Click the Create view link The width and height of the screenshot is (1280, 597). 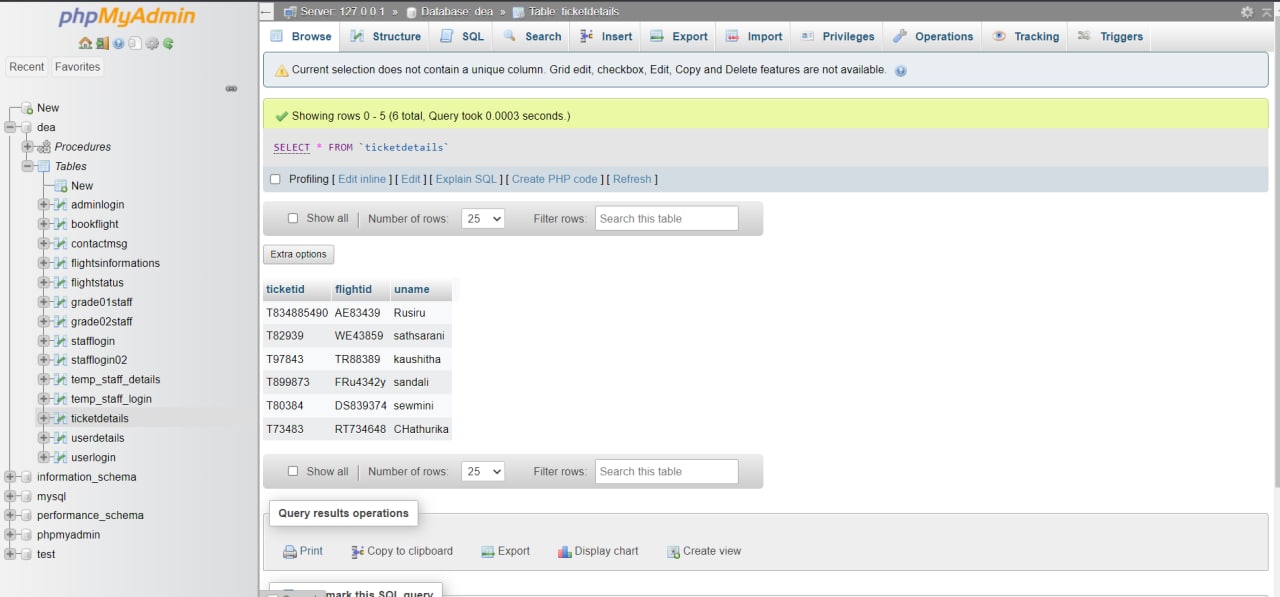[704, 551]
